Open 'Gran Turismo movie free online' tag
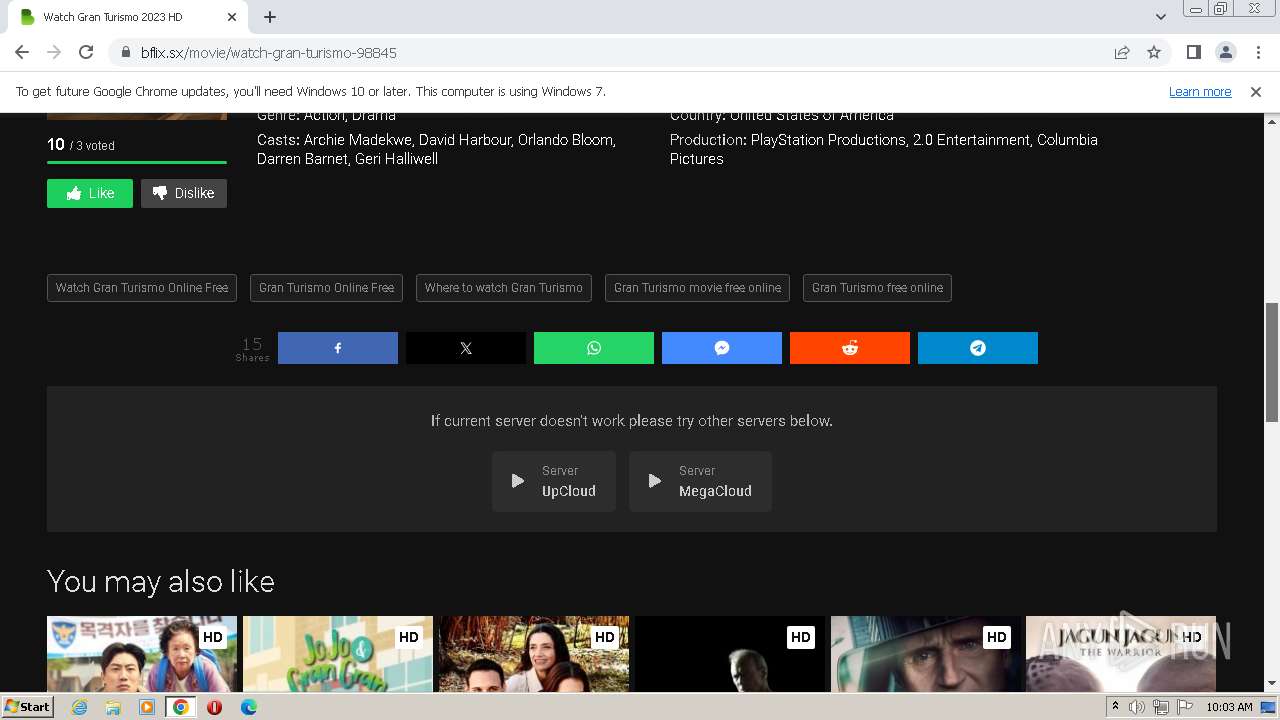 coord(697,288)
